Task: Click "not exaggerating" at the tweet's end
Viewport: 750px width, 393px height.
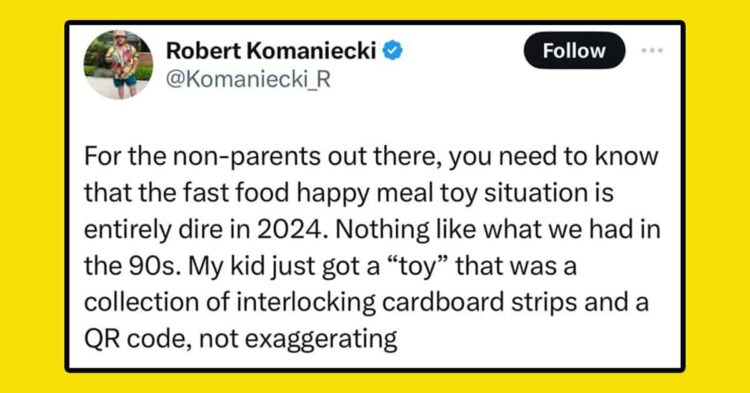Action: coord(298,340)
